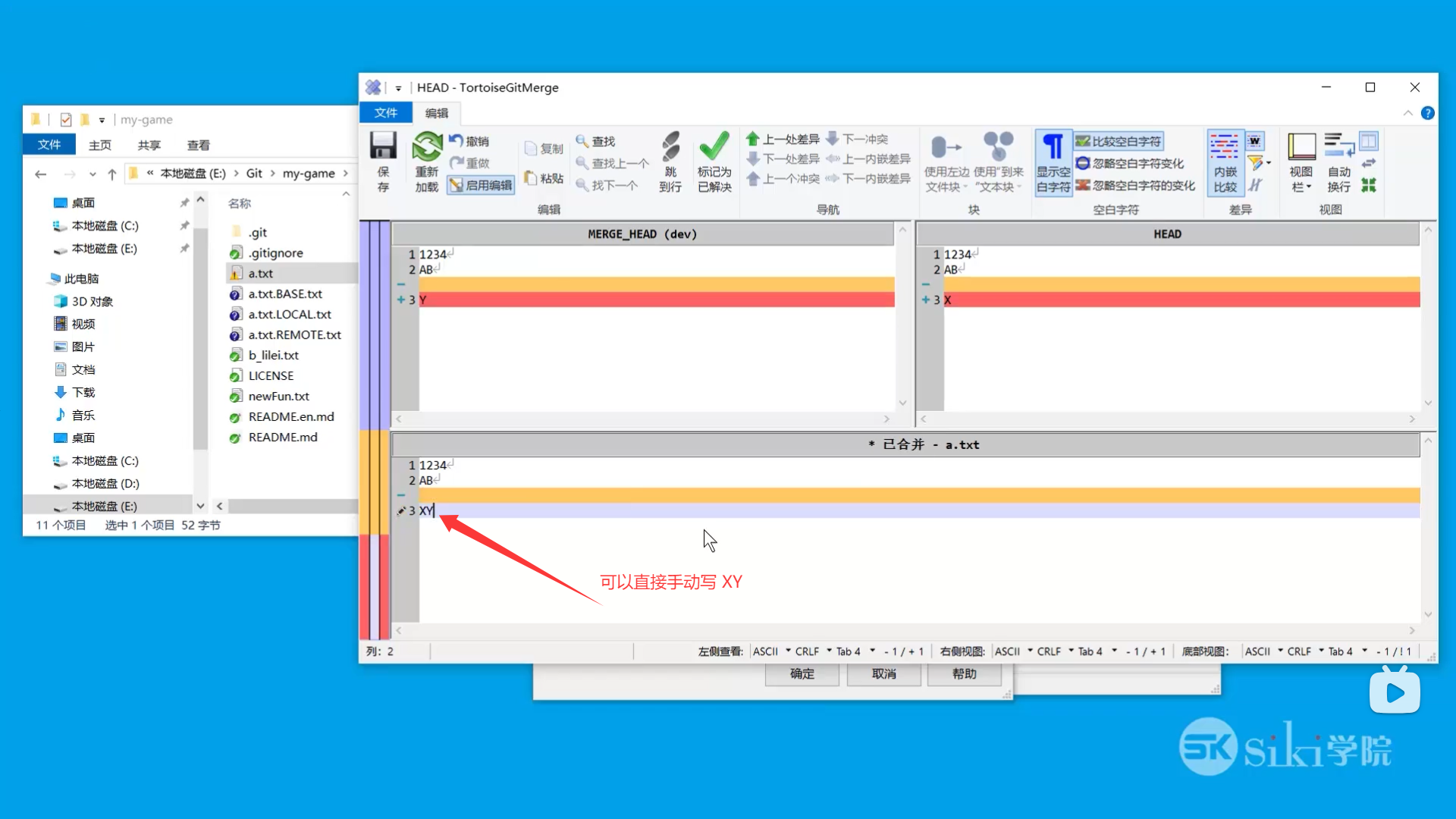This screenshot has width=1456, height=819.
Task: Click the Cancel (取消) button
Action: (x=883, y=673)
